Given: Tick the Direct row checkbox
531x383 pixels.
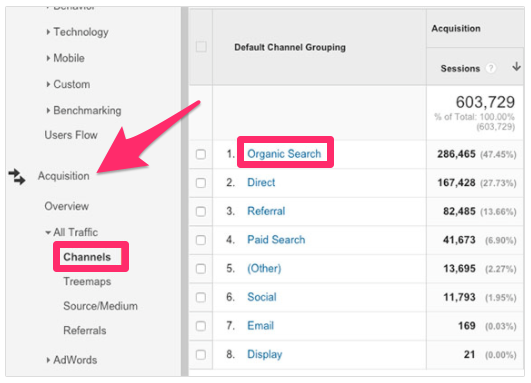Looking at the screenshot, I should [201, 183].
